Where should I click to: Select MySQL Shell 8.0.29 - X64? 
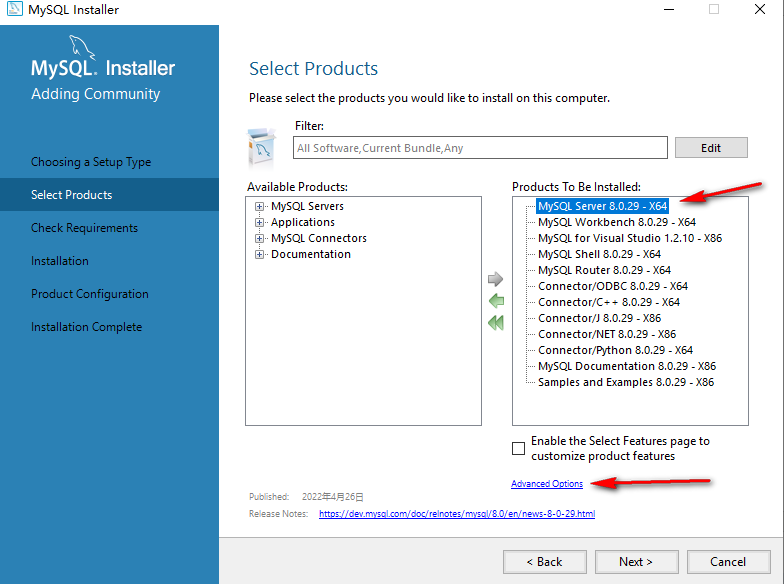600,254
